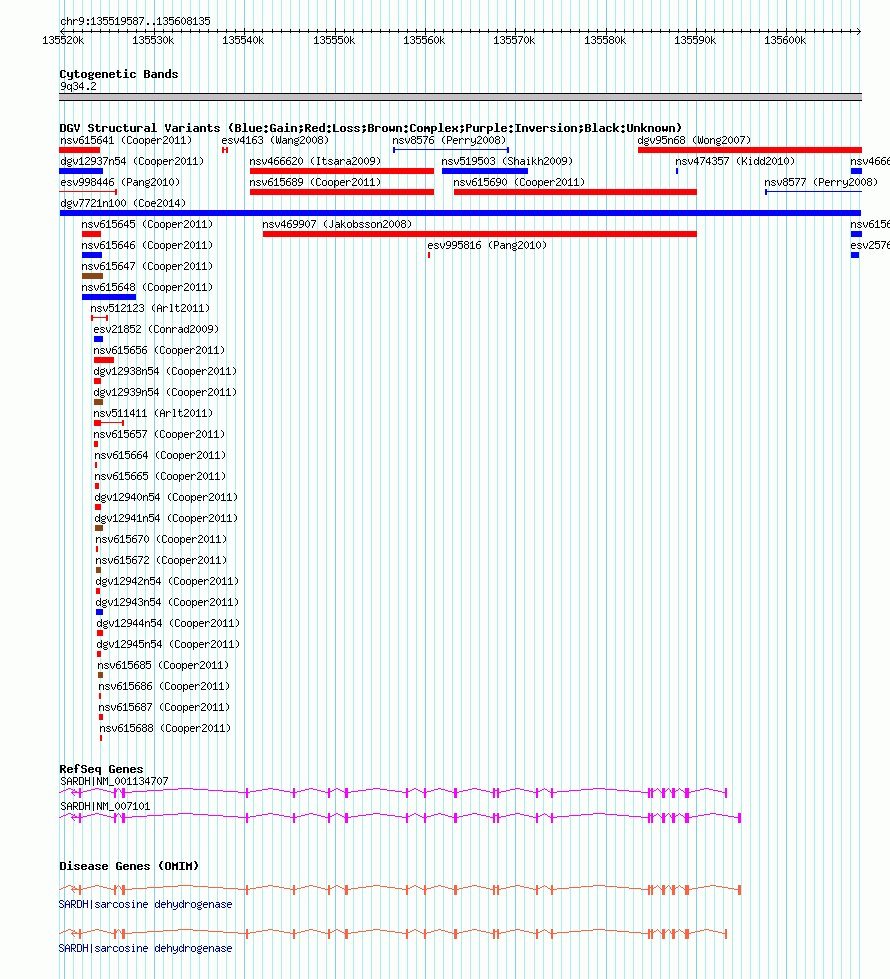Open variant dgv12942n54 (Cooper2011)

(x=167, y=581)
